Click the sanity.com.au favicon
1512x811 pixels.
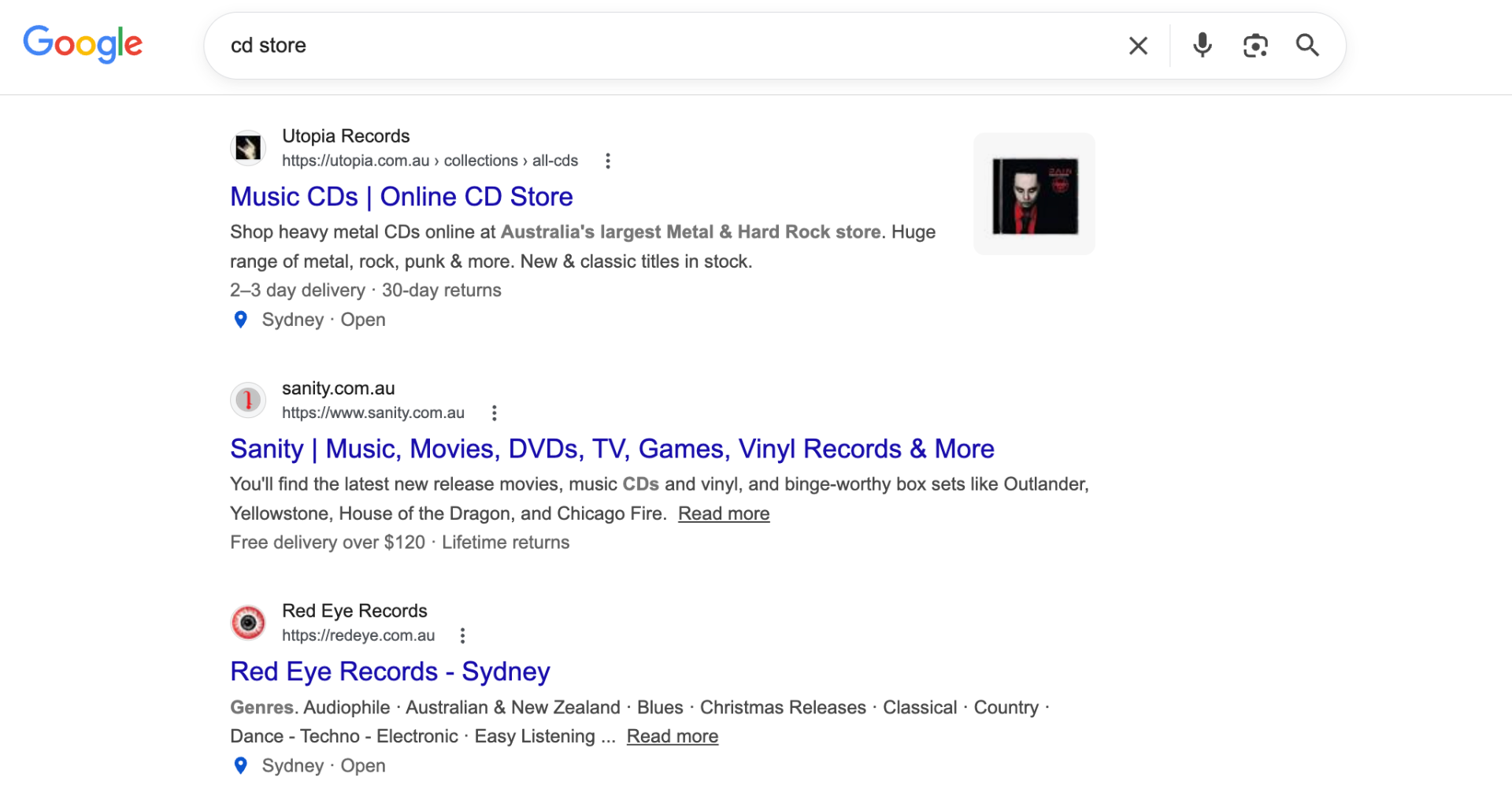248,400
